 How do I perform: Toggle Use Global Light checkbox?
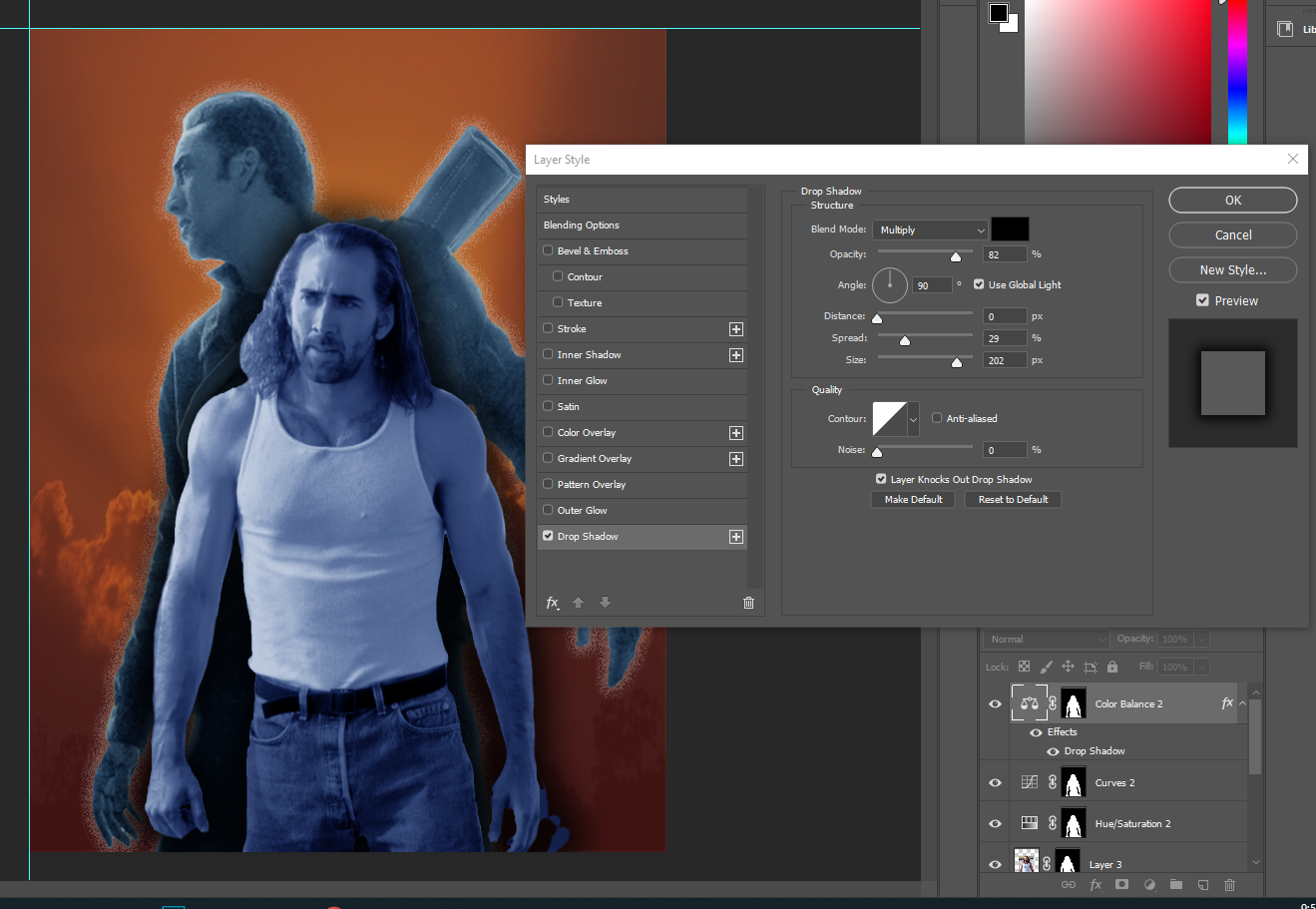[979, 284]
